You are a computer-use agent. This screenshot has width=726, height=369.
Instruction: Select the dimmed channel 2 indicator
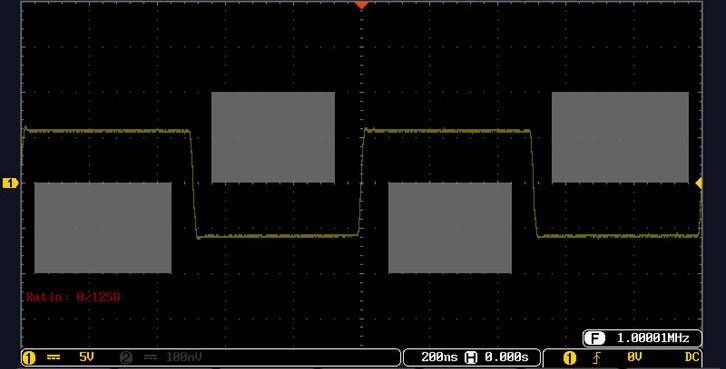(x=126, y=357)
